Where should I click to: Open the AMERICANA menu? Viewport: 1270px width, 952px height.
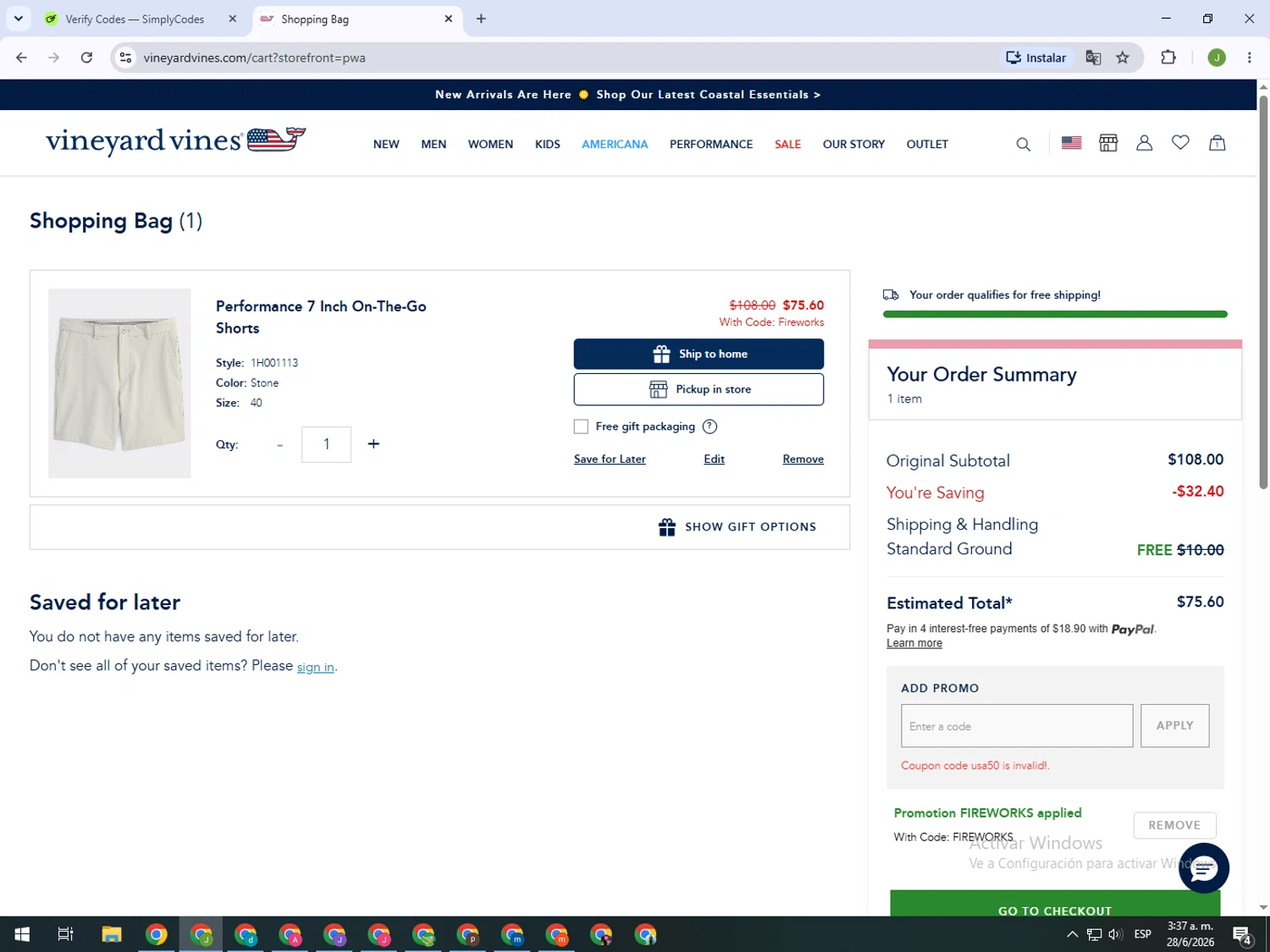(x=615, y=144)
